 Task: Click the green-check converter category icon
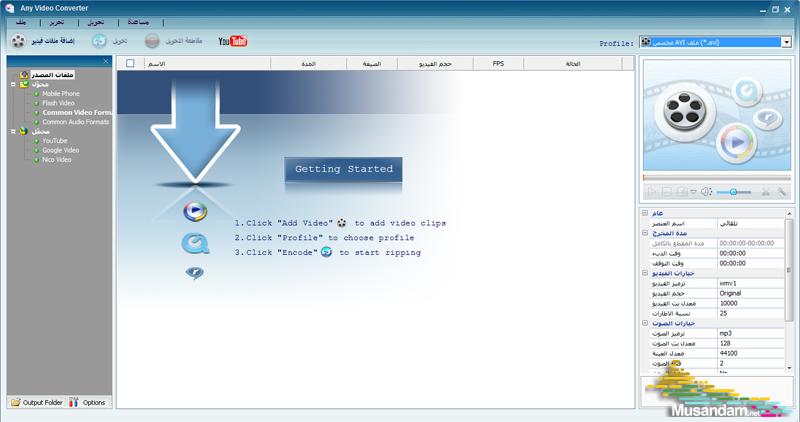[24, 84]
